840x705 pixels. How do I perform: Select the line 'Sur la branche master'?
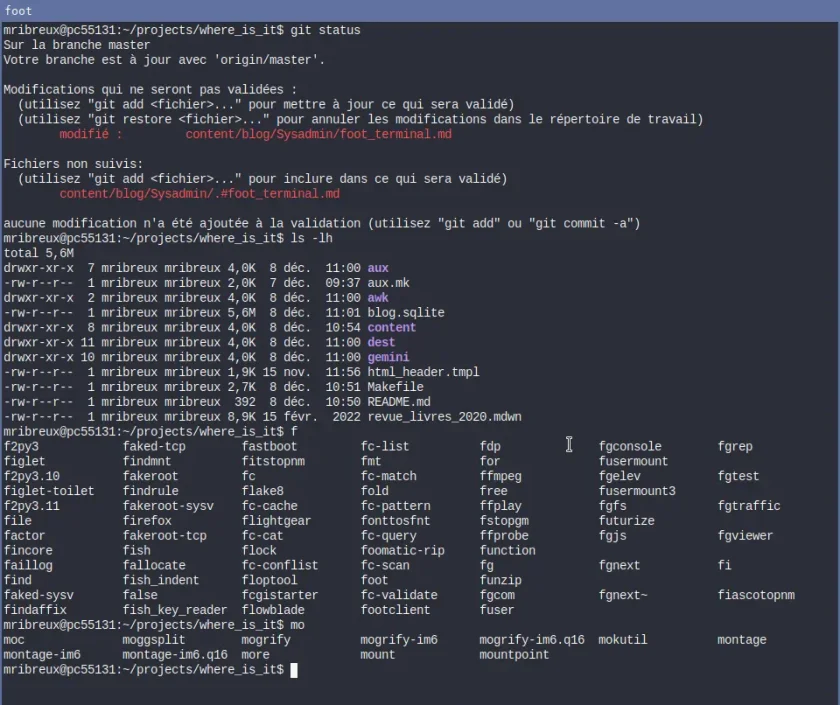77,45
